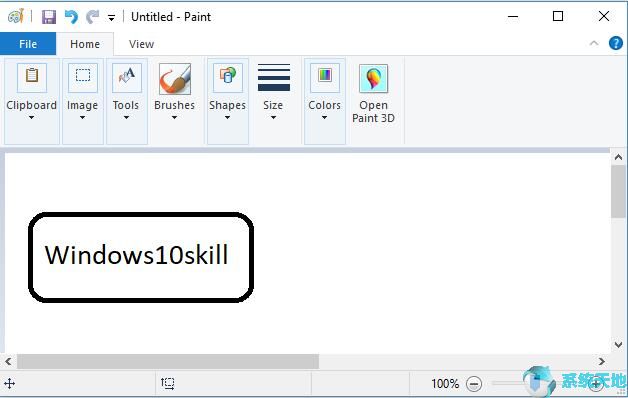Click the 100% zoom level text

[x=445, y=384]
